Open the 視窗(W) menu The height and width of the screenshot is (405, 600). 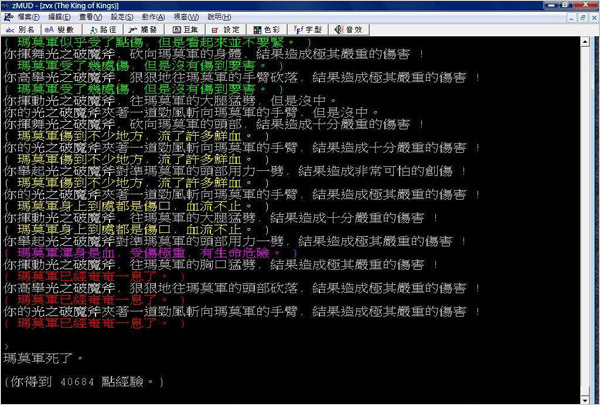tap(186, 17)
